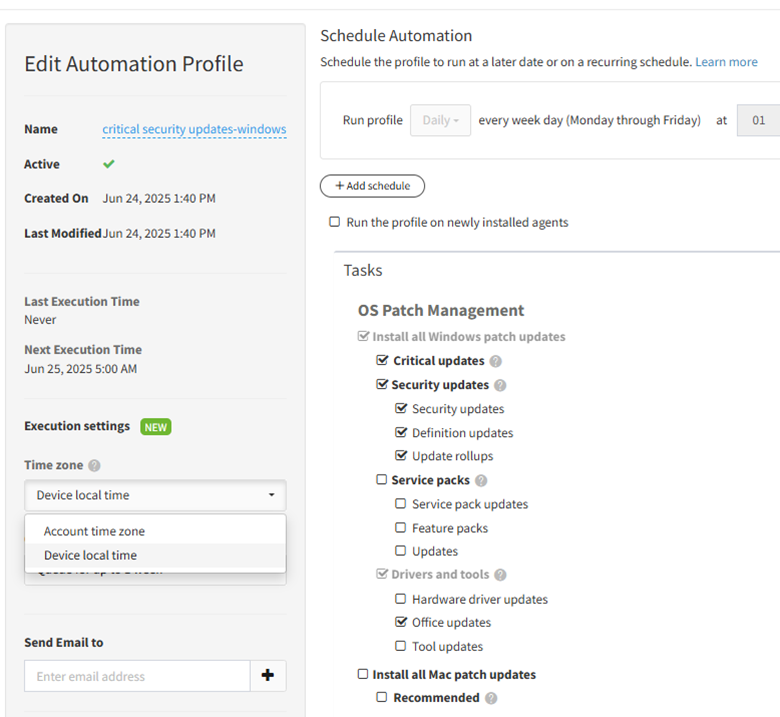780x717 pixels.
Task: Select Device local time option in list
Action: point(155,555)
